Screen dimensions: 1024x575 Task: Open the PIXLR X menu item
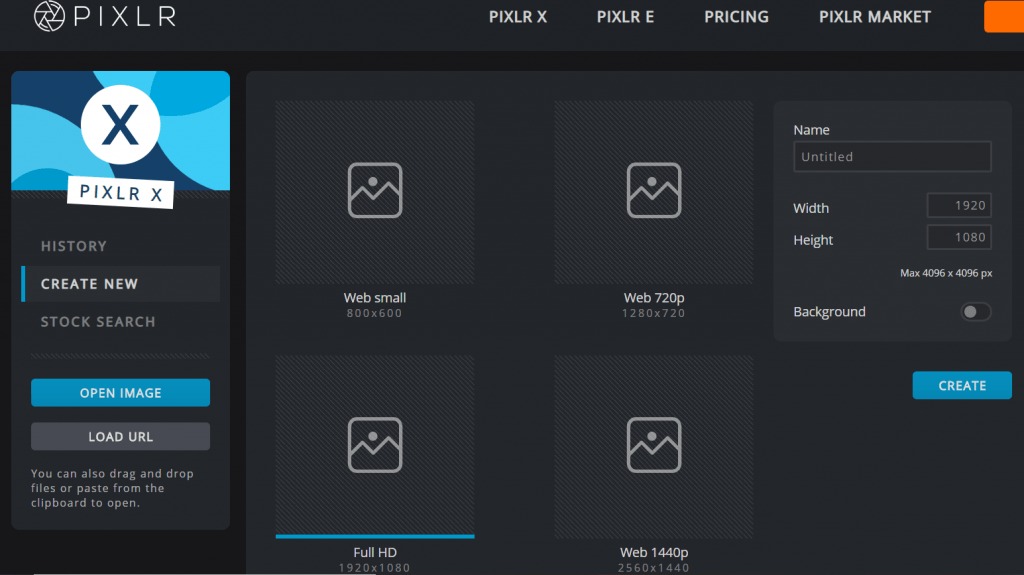click(x=518, y=17)
